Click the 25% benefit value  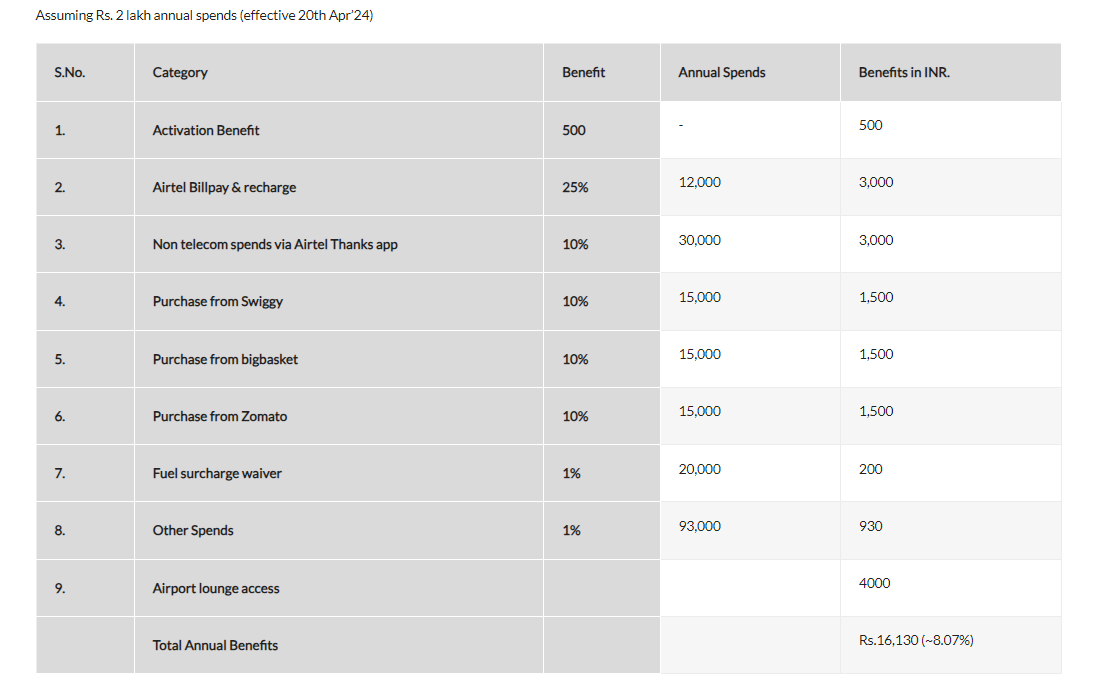click(x=575, y=187)
